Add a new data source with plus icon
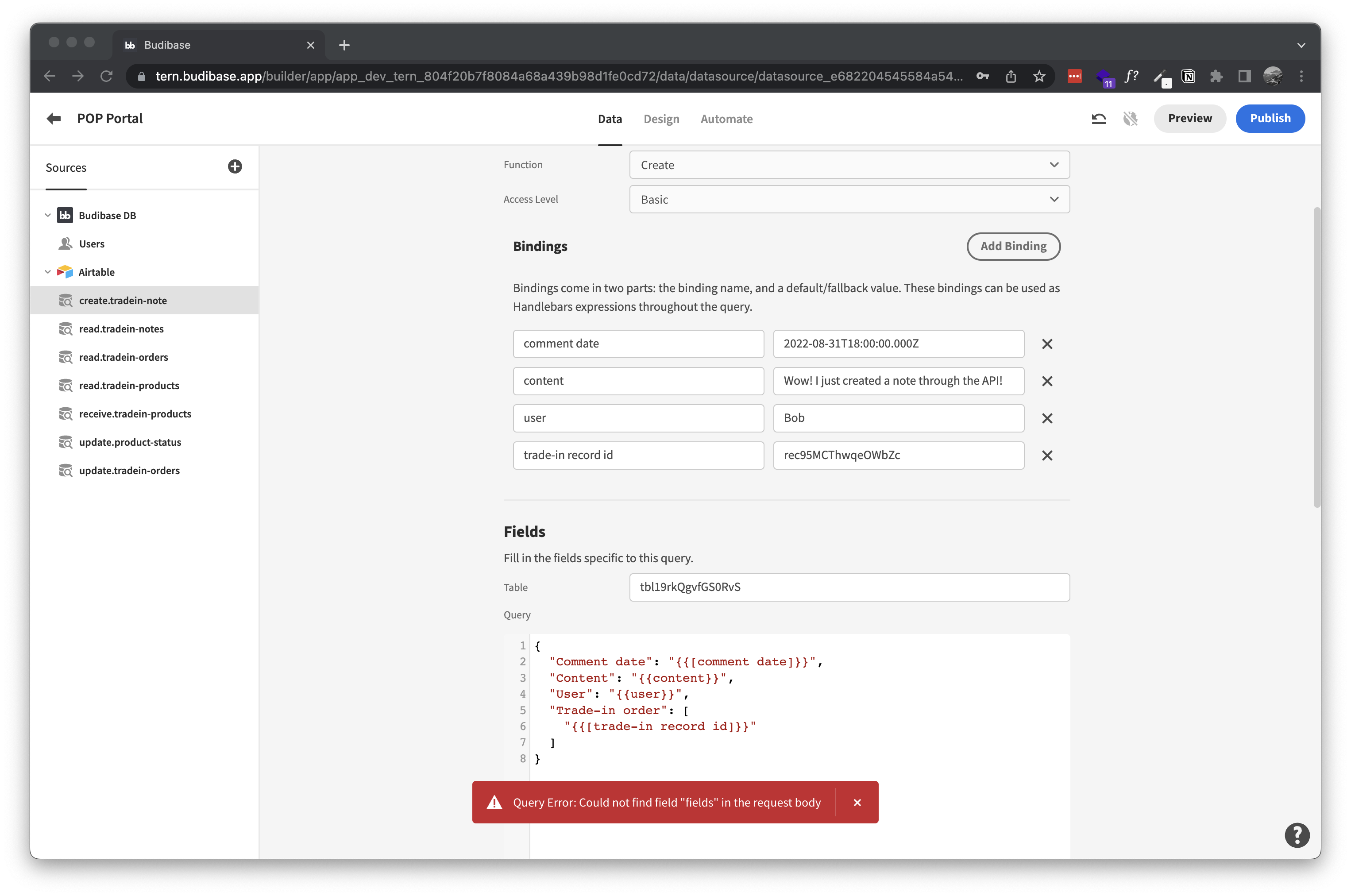This screenshot has width=1351, height=896. 235,166
